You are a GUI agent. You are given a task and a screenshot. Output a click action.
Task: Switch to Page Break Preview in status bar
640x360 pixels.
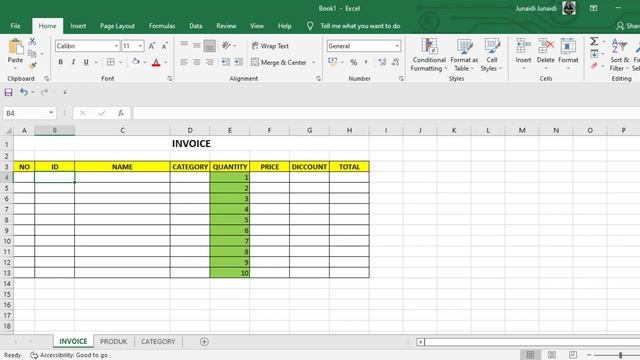(x=573, y=355)
